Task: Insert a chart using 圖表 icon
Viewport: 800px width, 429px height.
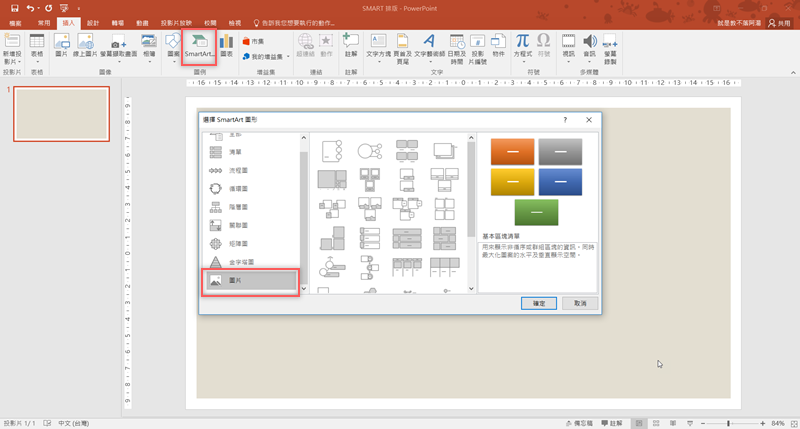Action: click(x=226, y=46)
